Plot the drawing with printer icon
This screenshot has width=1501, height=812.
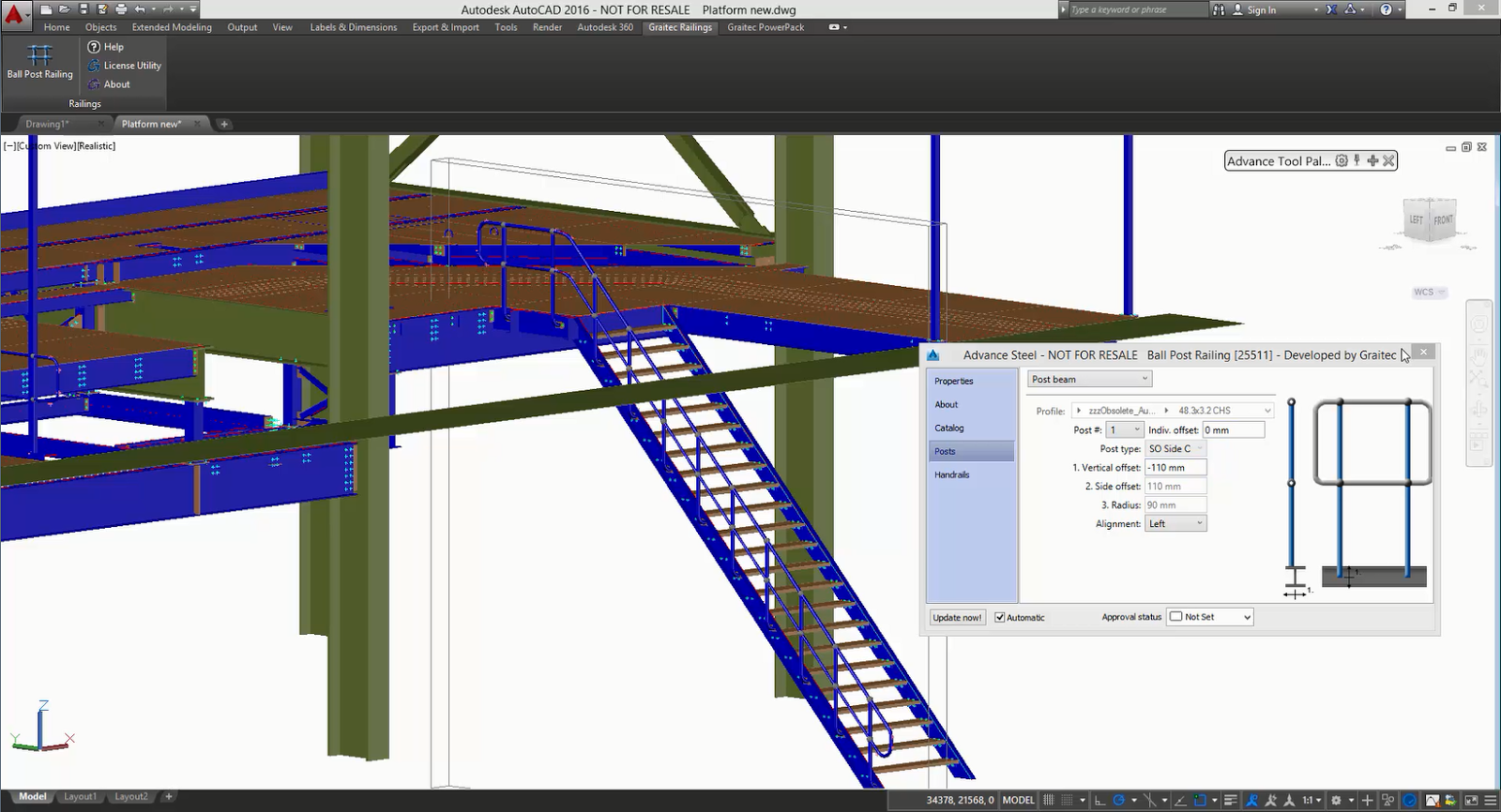pyautogui.click(x=121, y=9)
